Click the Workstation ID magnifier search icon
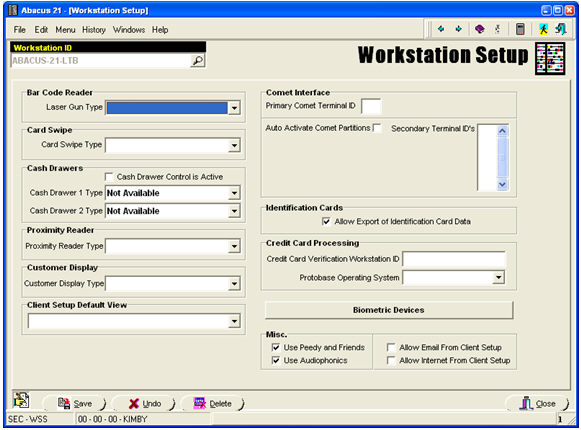 click(197, 60)
